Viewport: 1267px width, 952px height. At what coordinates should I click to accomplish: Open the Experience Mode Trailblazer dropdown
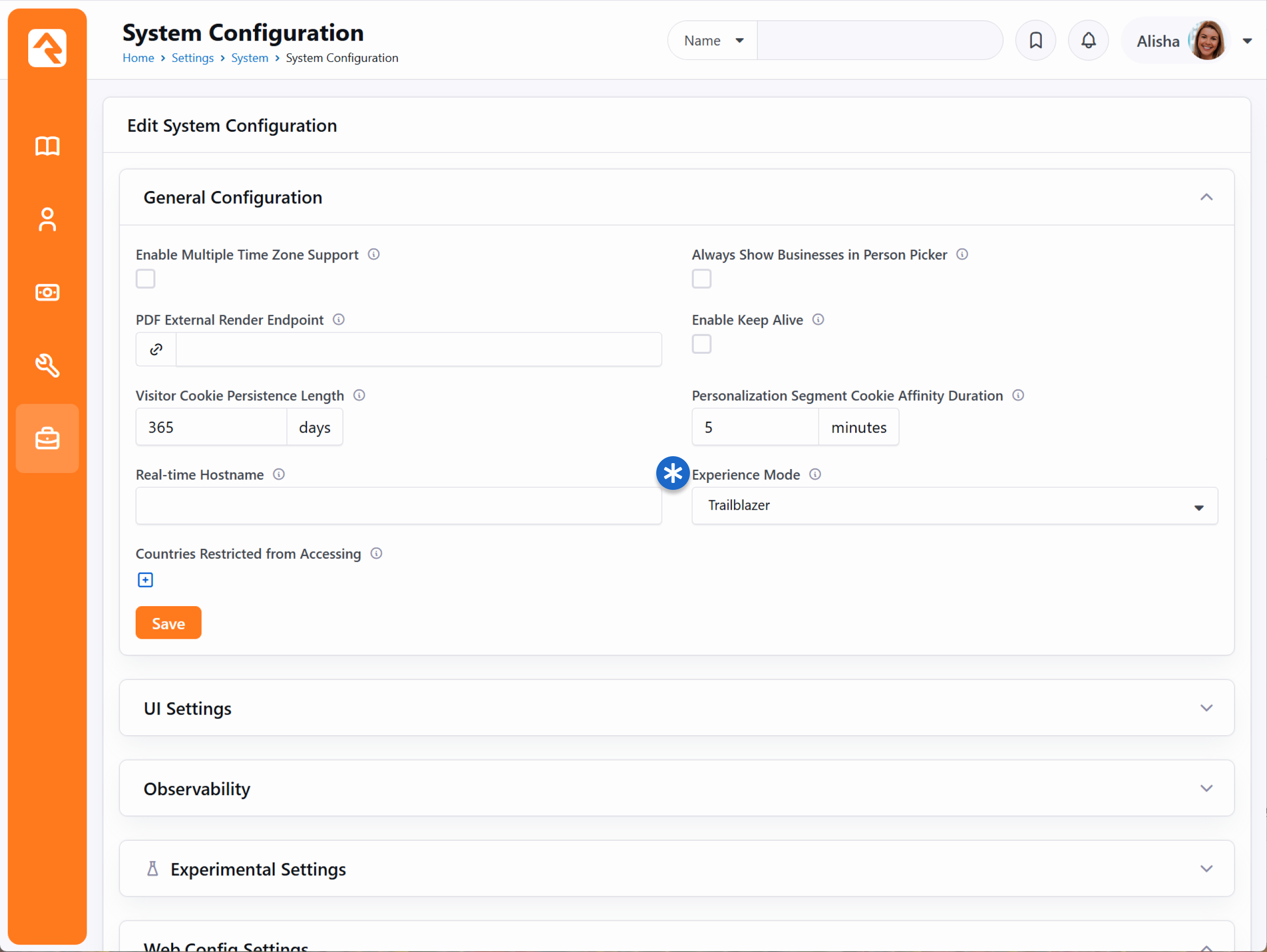[x=954, y=506]
